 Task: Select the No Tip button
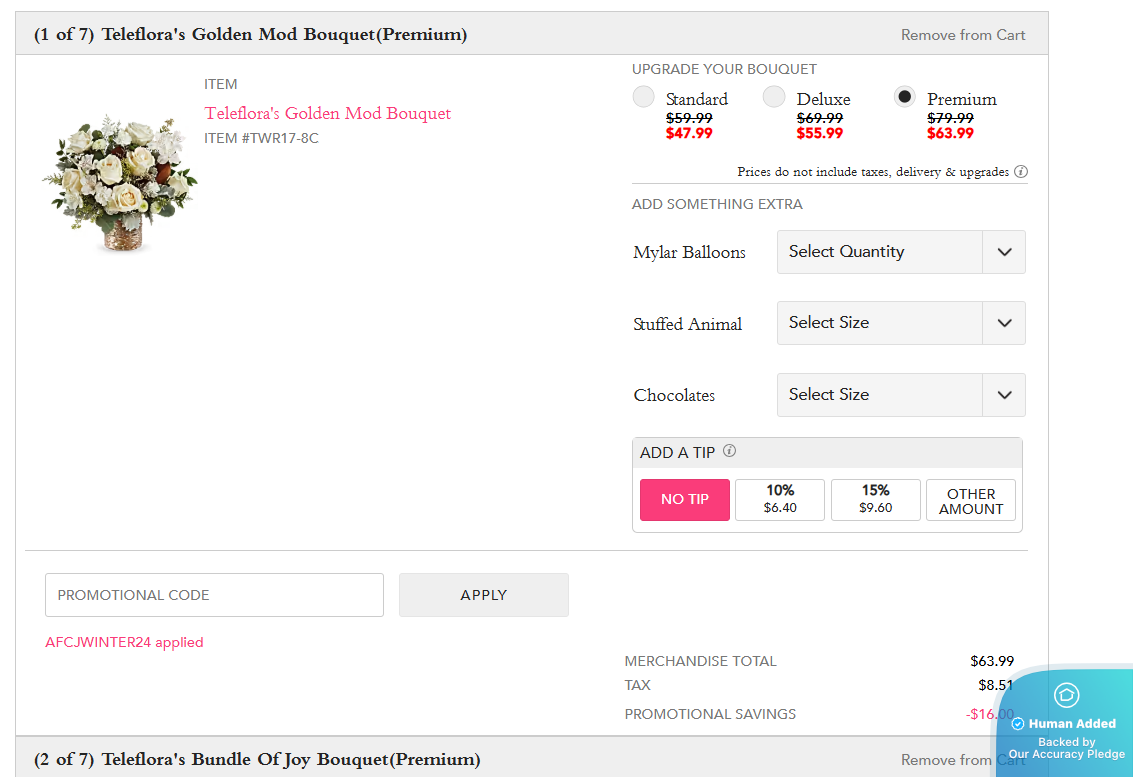click(685, 499)
